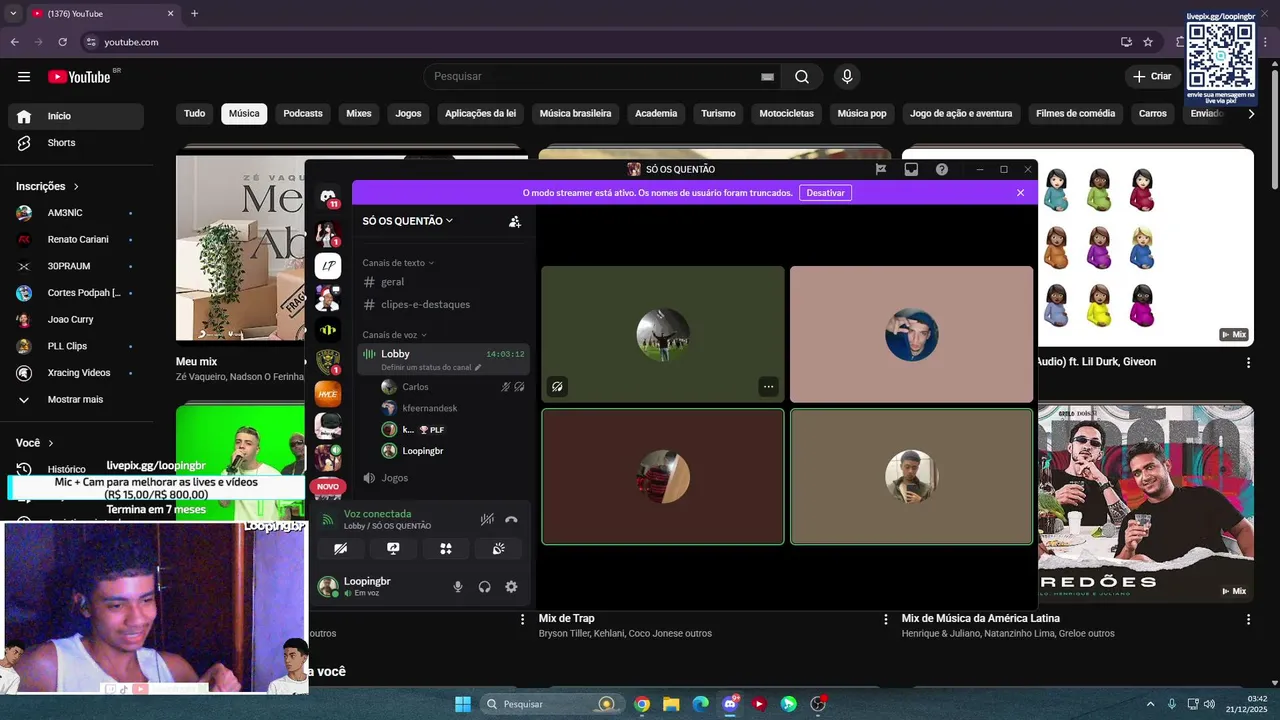Screen dimensions: 1280x720
Task: Deafen audio with the headphones icon
Action: point(485,587)
